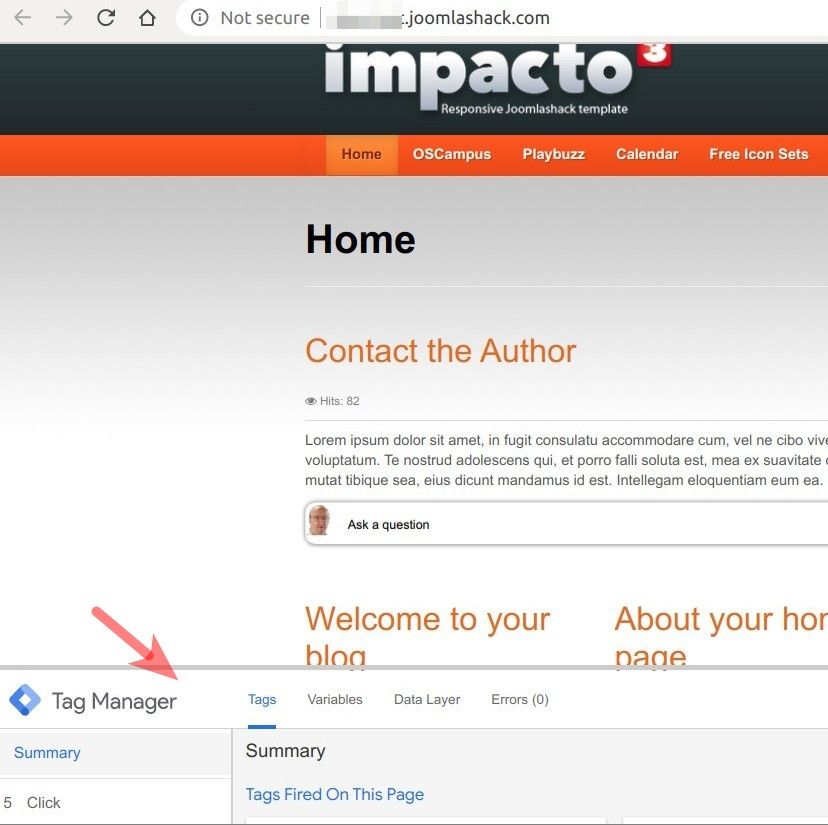Click the Not secure info icon
This screenshot has width=828, height=825.
[199, 18]
